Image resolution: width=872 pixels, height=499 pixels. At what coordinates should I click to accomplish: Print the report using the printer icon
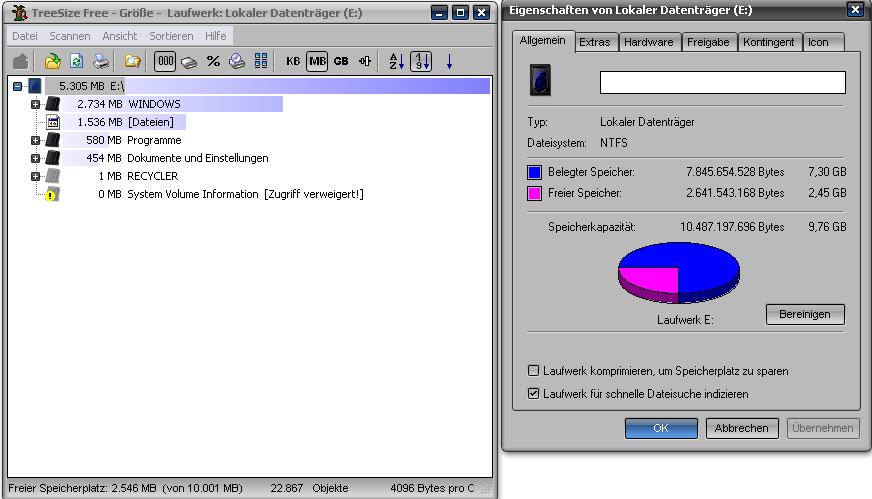tap(101, 61)
